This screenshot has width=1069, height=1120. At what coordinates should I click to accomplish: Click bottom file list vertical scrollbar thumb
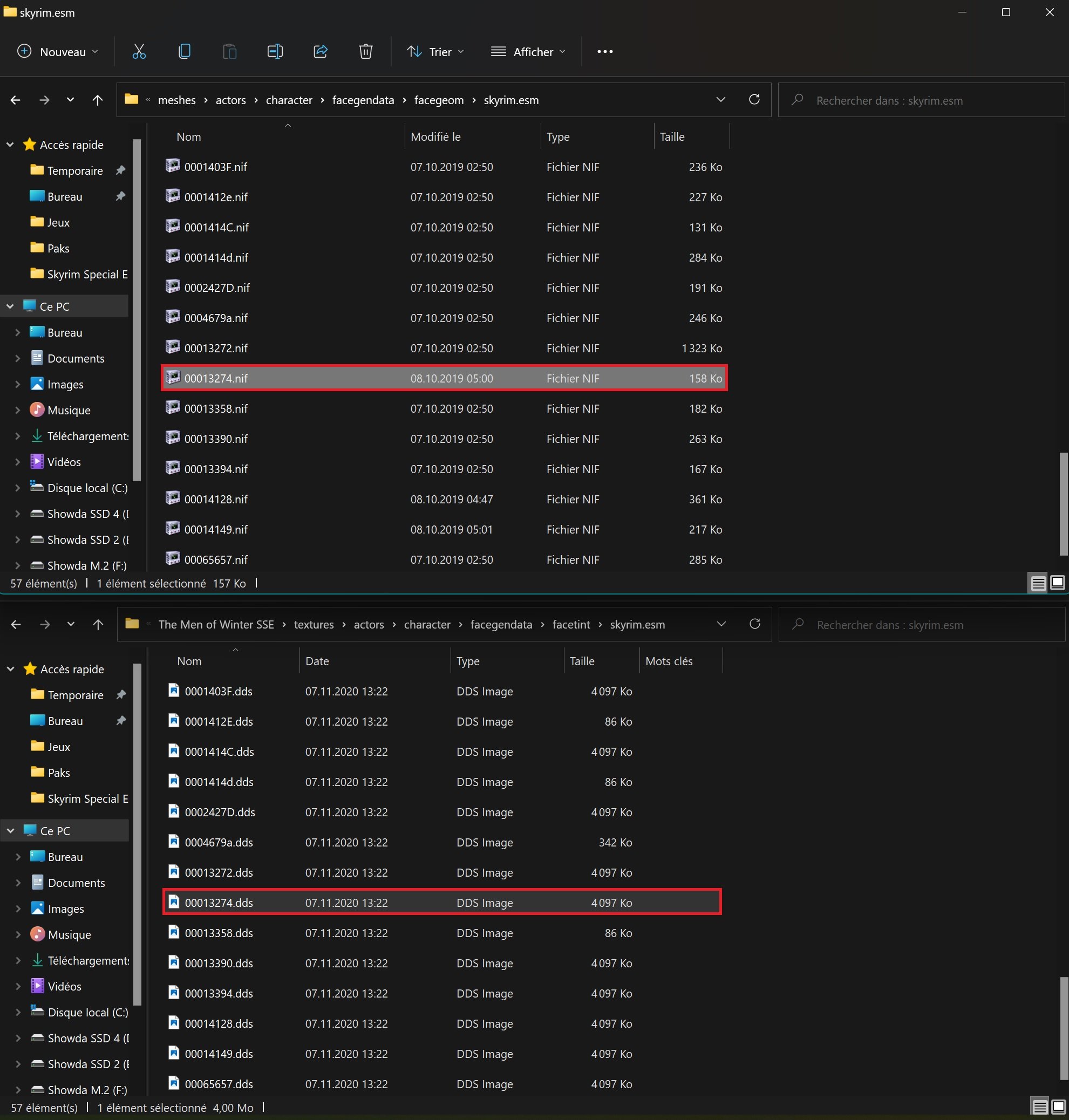pos(1063,1028)
